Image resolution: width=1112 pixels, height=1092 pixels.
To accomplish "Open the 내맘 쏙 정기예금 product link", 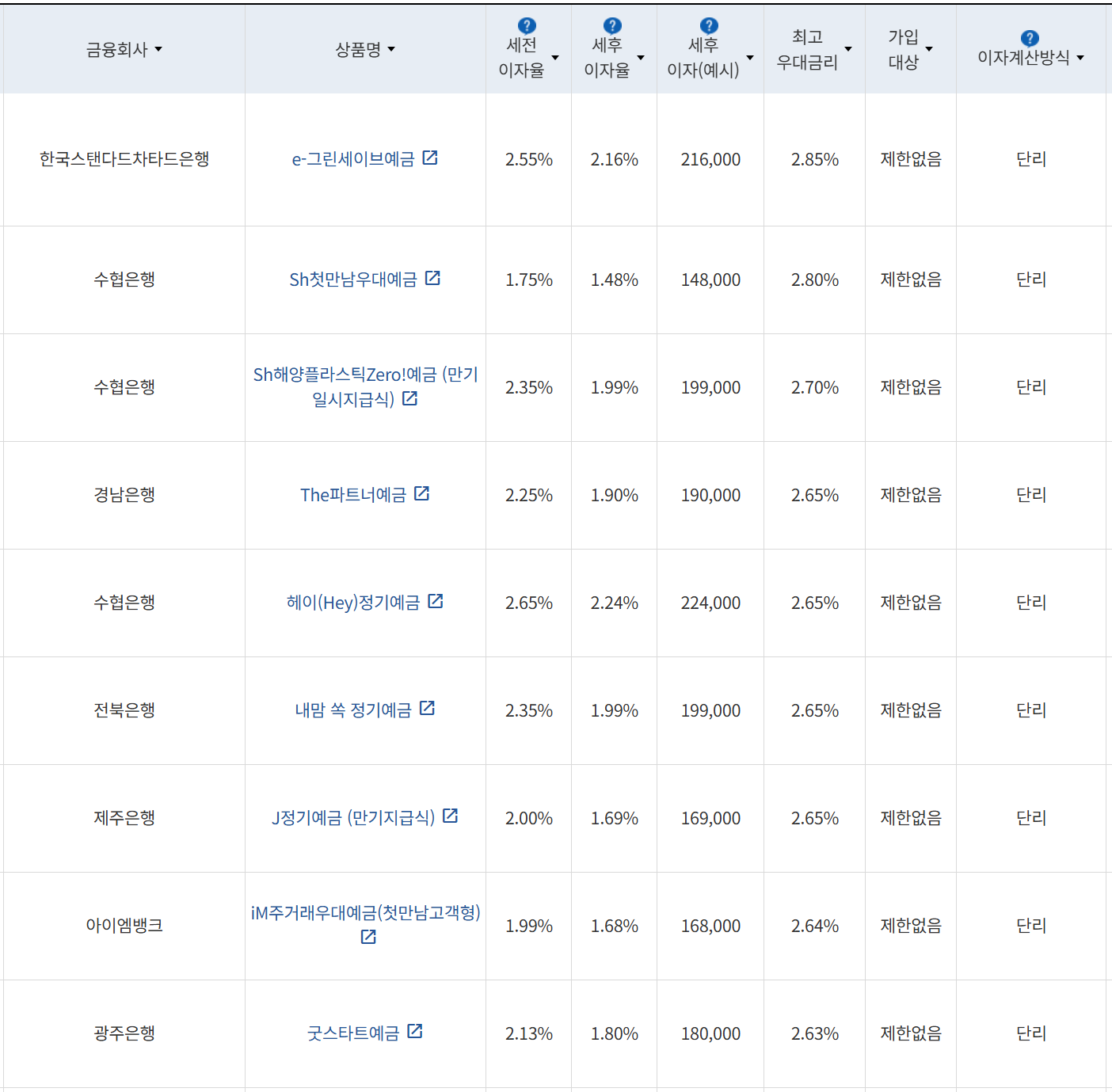I will (x=354, y=709).
